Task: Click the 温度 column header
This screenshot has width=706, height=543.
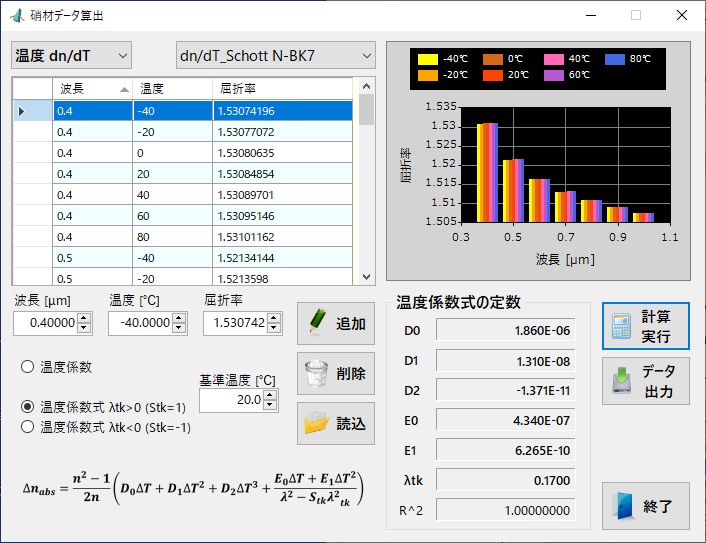Action: pyautogui.click(x=172, y=89)
